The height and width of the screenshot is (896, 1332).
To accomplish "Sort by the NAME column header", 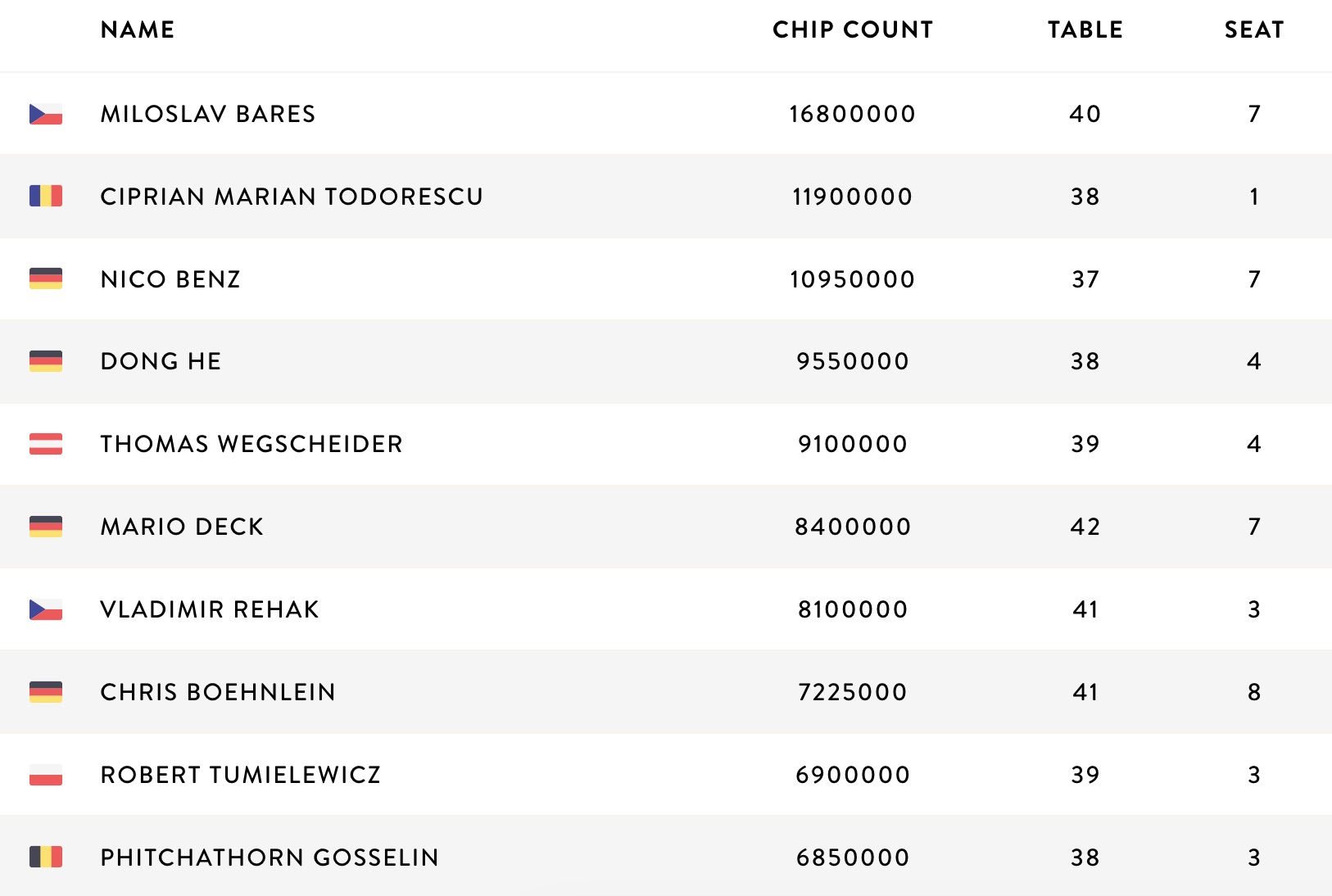I will coord(138,30).
